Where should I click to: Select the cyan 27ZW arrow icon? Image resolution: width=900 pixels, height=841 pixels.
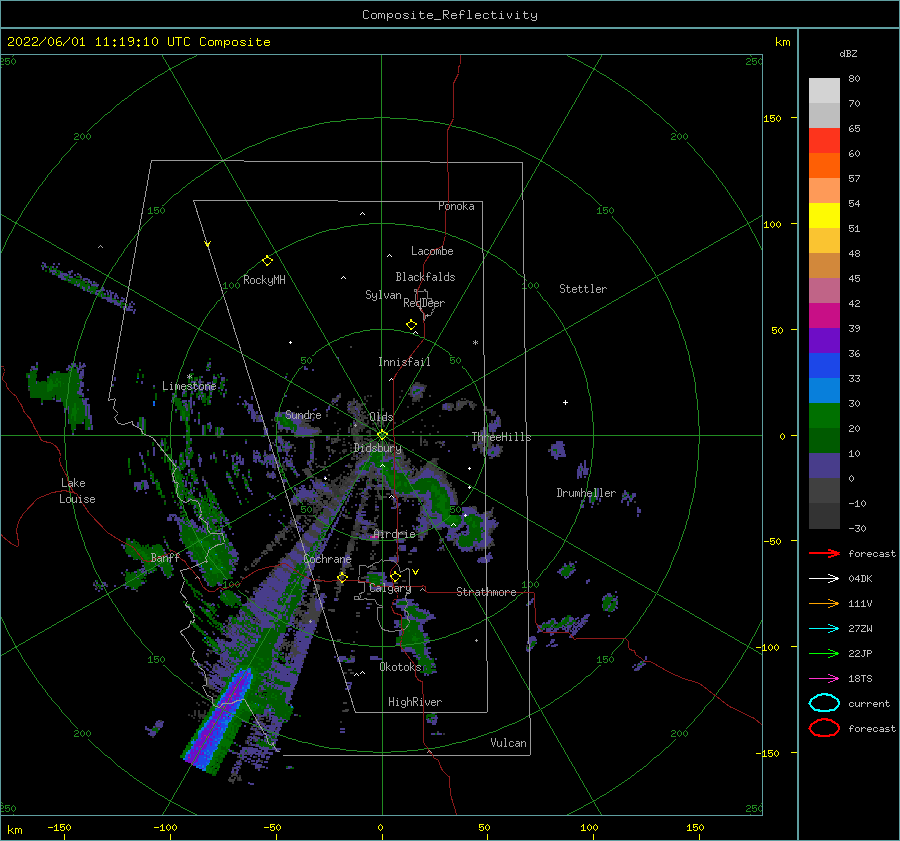point(824,629)
